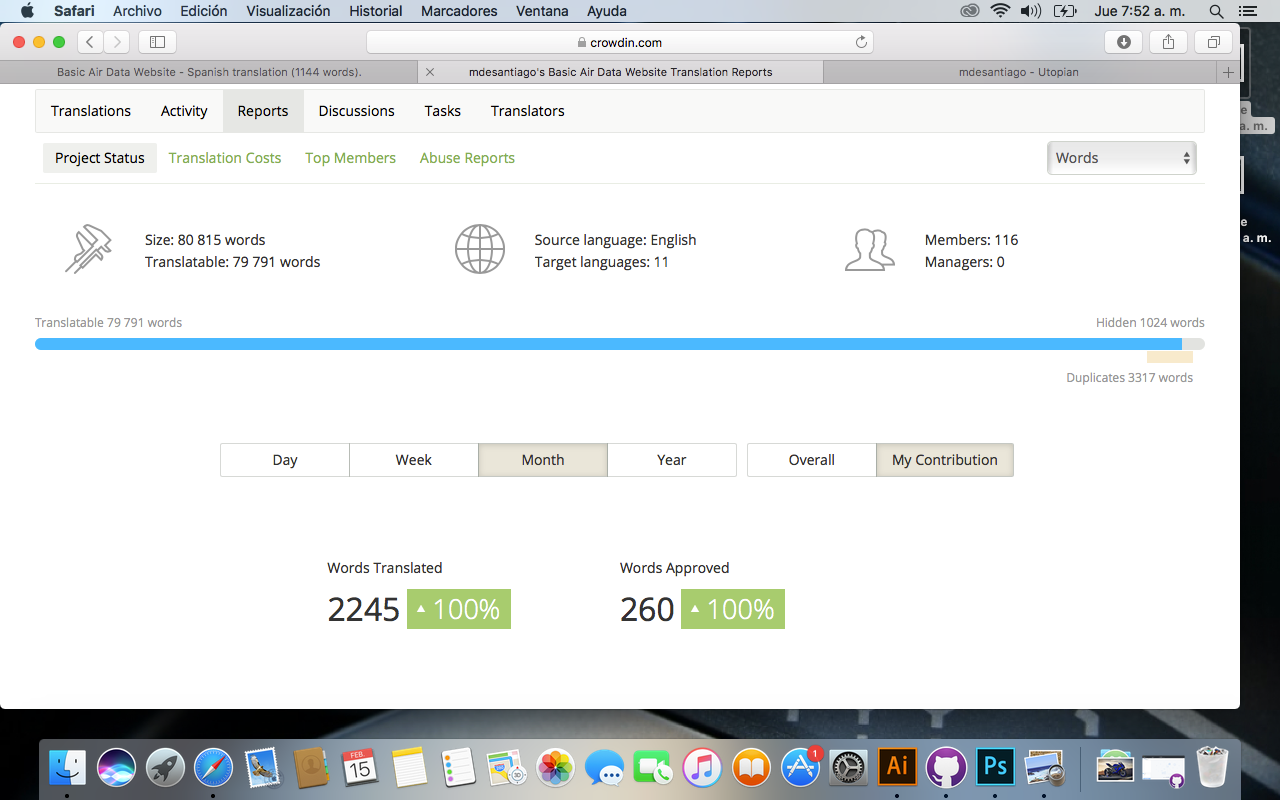Open the Trash in the dock
This screenshot has width=1280, height=800.
click(1212, 767)
